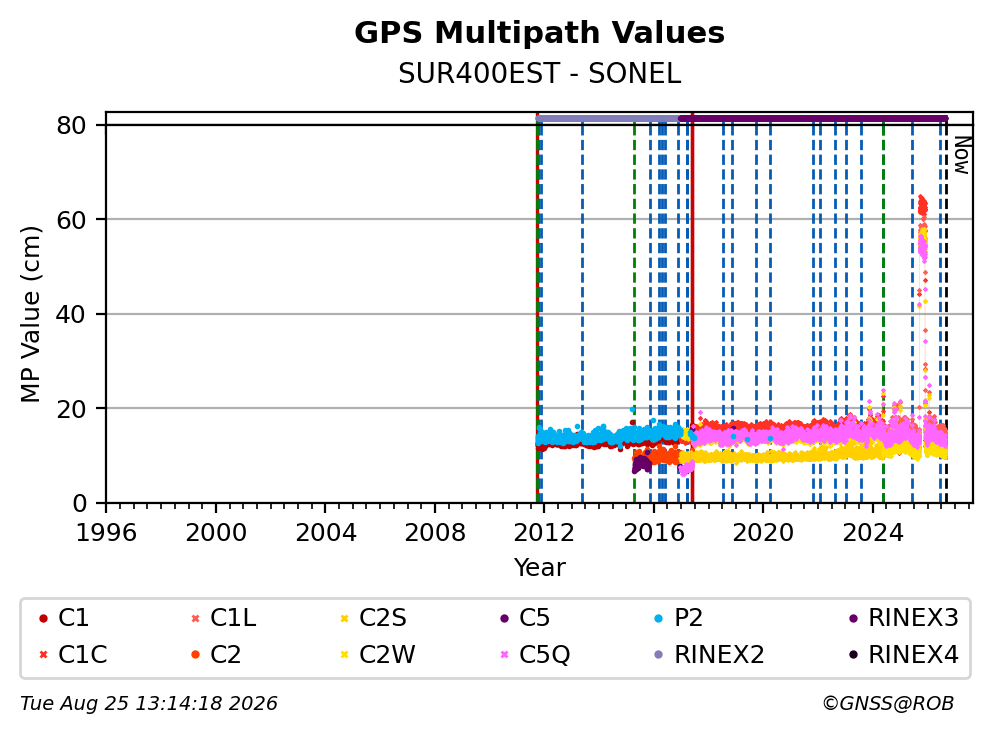Click the RINEX4 legend label
This screenshot has height=734, width=992.
coord(914,655)
